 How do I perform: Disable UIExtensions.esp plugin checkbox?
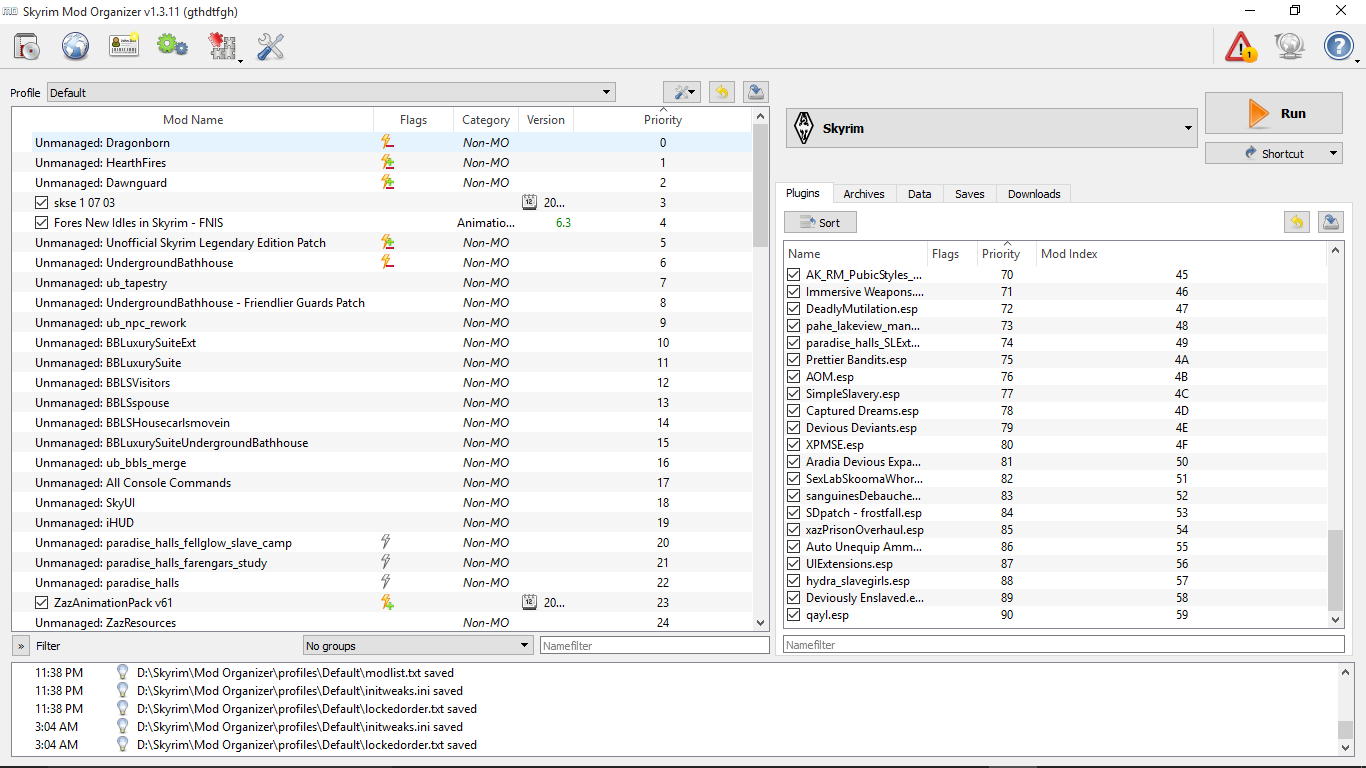793,564
